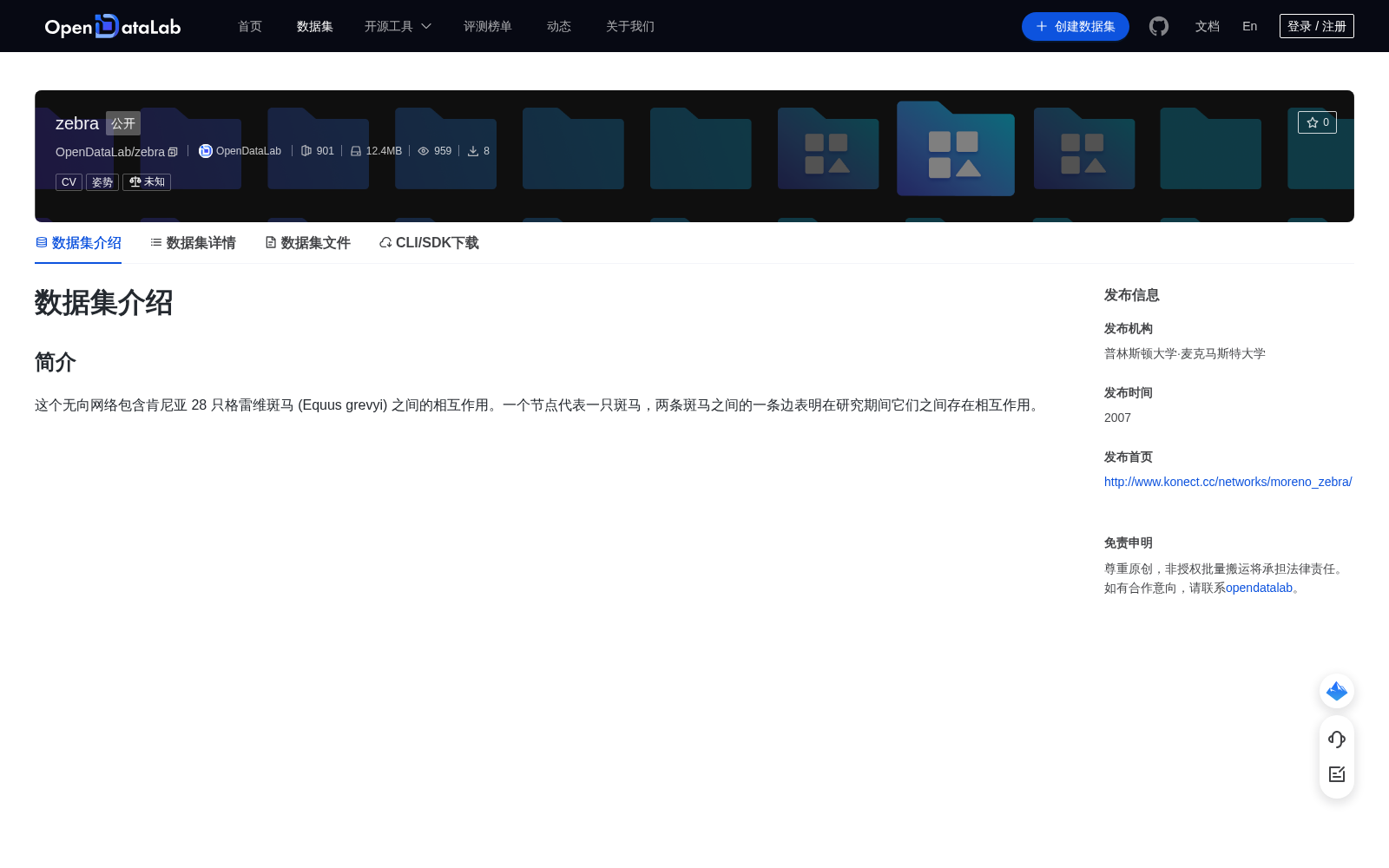
Task: Open the 动态 nav item
Action: click(x=559, y=26)
